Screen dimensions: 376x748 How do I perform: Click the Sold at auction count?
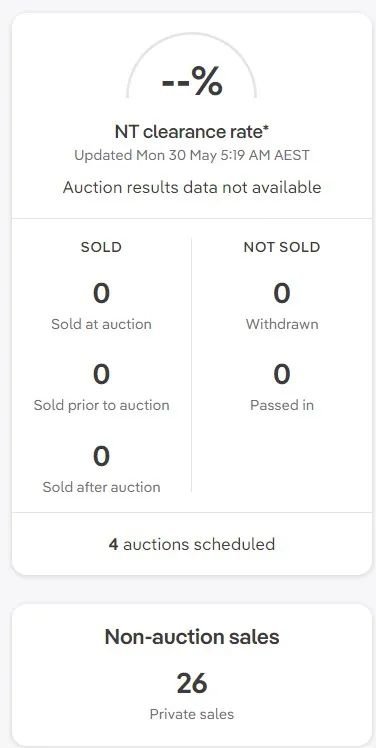[101, 293]
